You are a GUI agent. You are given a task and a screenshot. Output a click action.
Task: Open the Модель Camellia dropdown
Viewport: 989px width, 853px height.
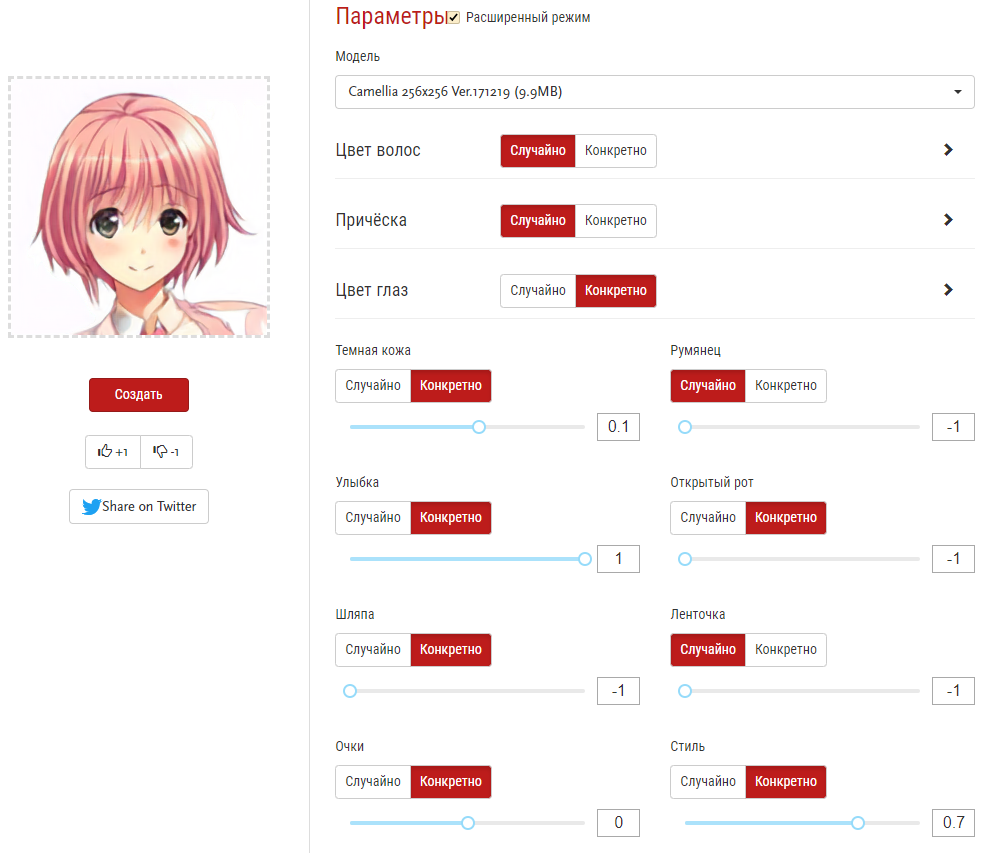click(x=655, y=92)
